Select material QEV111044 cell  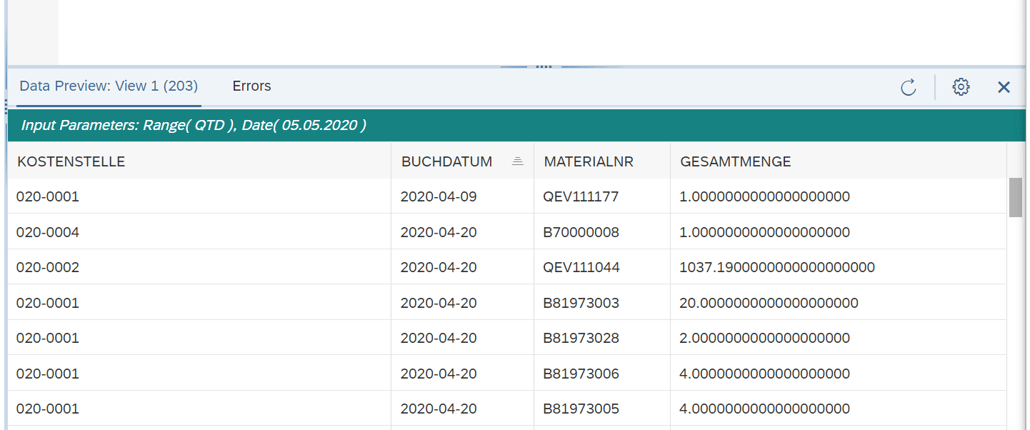tap(581, 267)
